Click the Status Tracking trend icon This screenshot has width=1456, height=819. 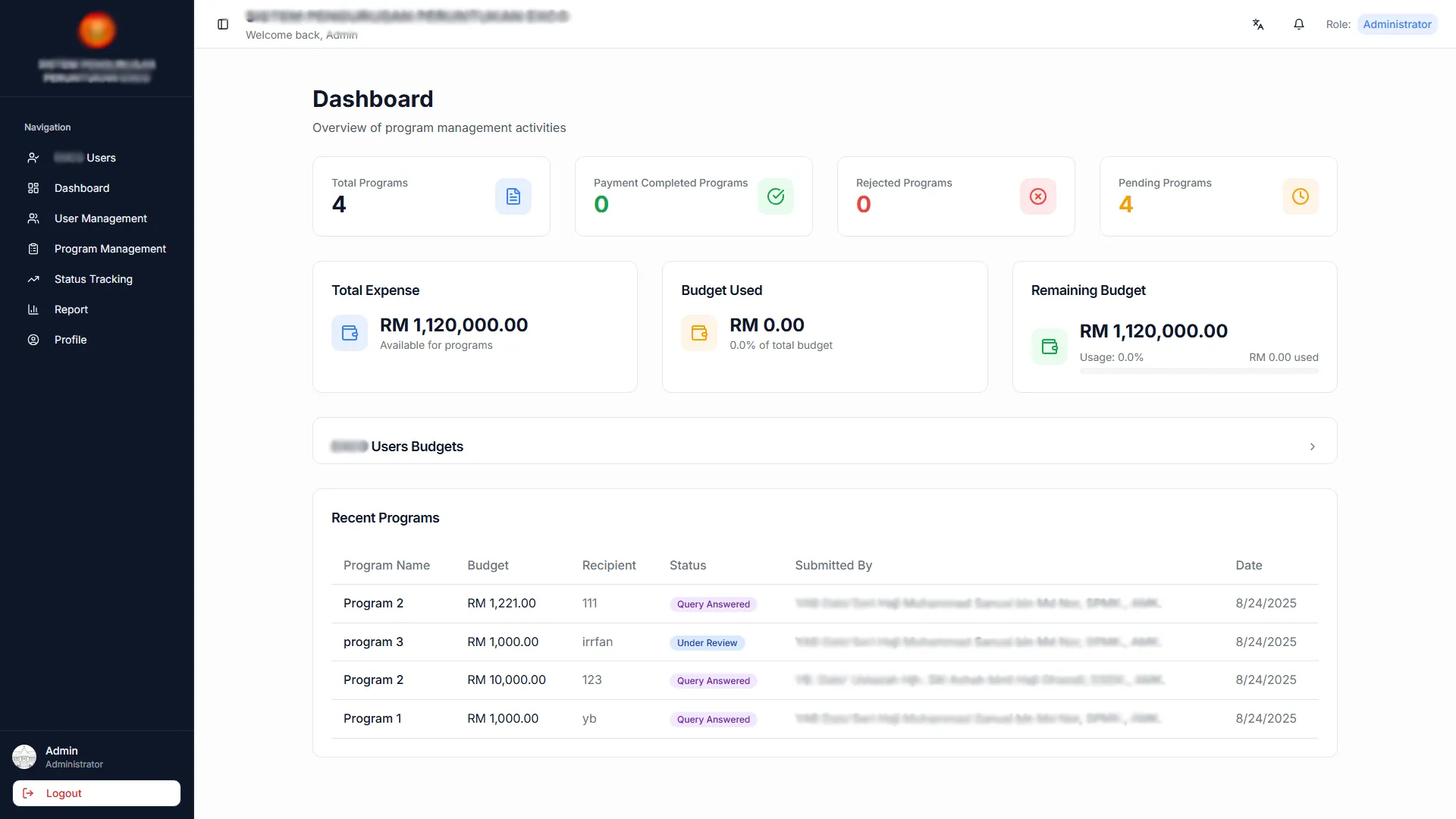[x=33, y=279]
